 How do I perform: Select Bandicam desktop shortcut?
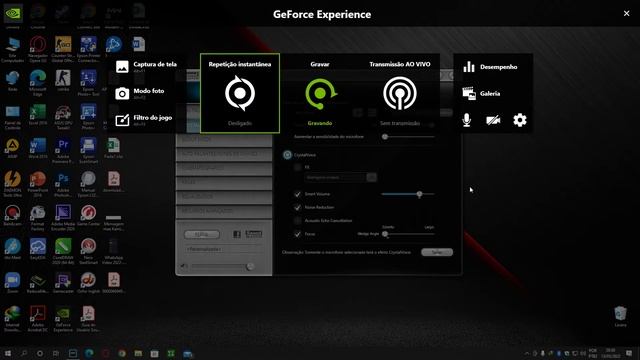tap(12, 216)
